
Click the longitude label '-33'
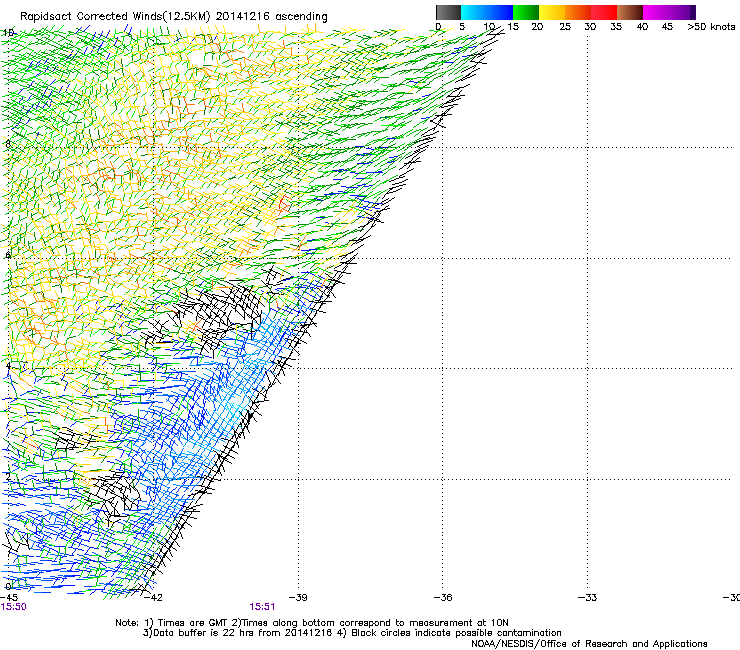[x=588, y=598]
